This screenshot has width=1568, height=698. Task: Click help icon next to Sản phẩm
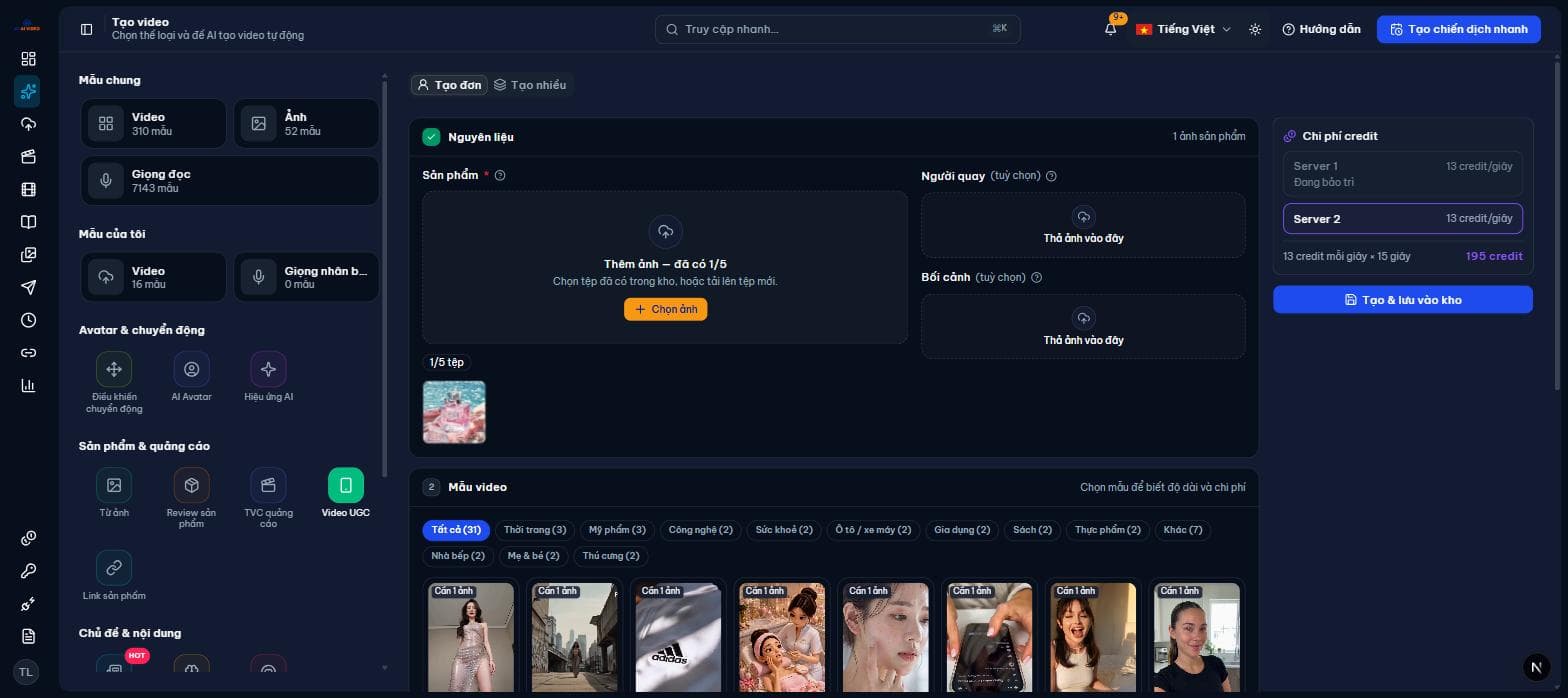[x=500, y=175]
